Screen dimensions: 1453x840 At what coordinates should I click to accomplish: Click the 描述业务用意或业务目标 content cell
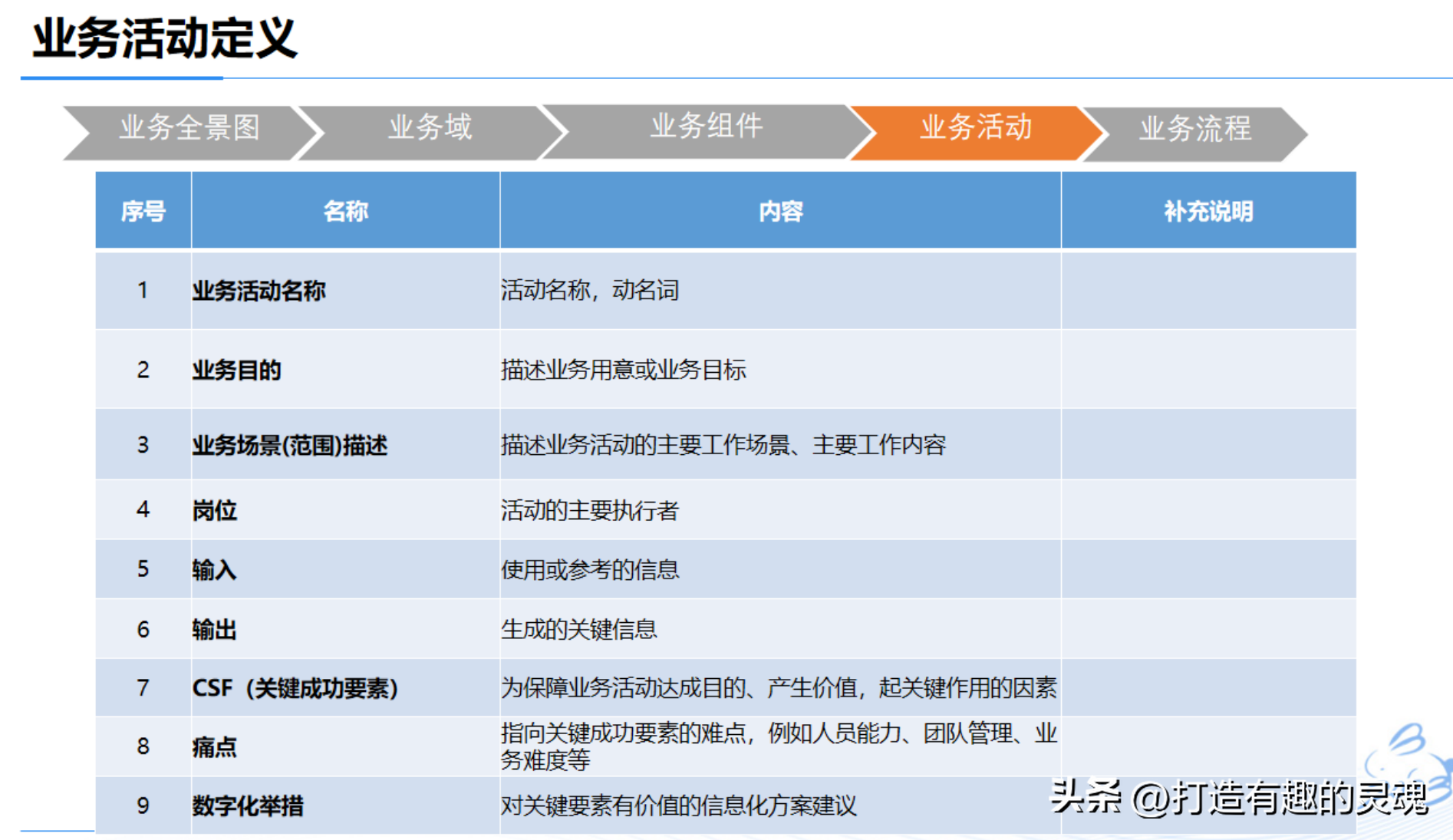(x=780, y=370)
